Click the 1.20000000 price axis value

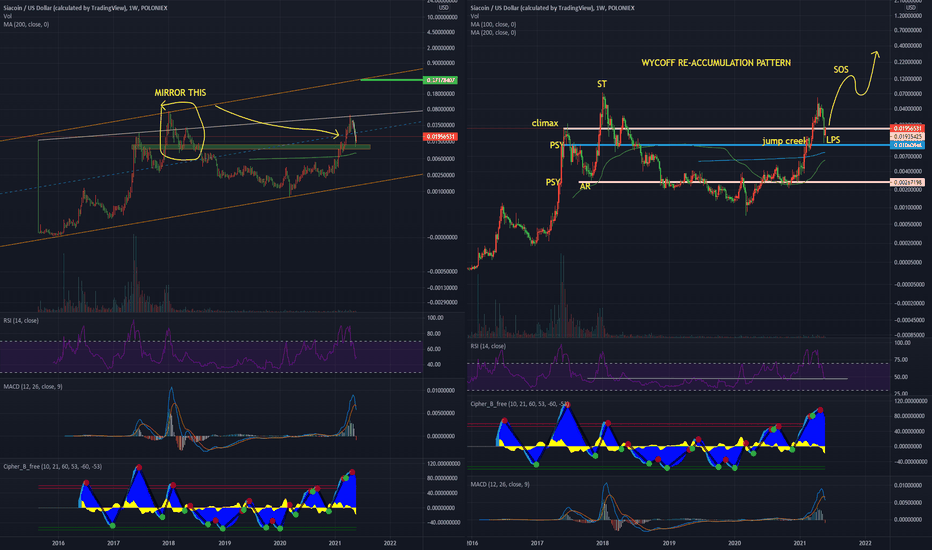pos(908,16)
